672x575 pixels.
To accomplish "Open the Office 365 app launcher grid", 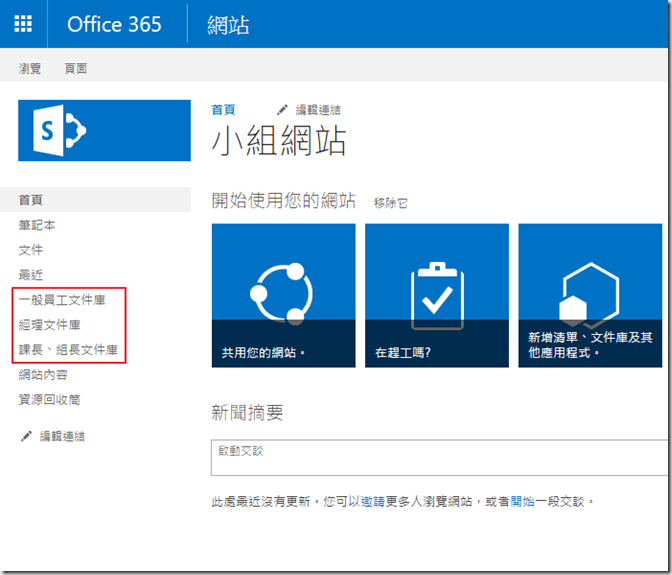I will [x=23, y=24].
